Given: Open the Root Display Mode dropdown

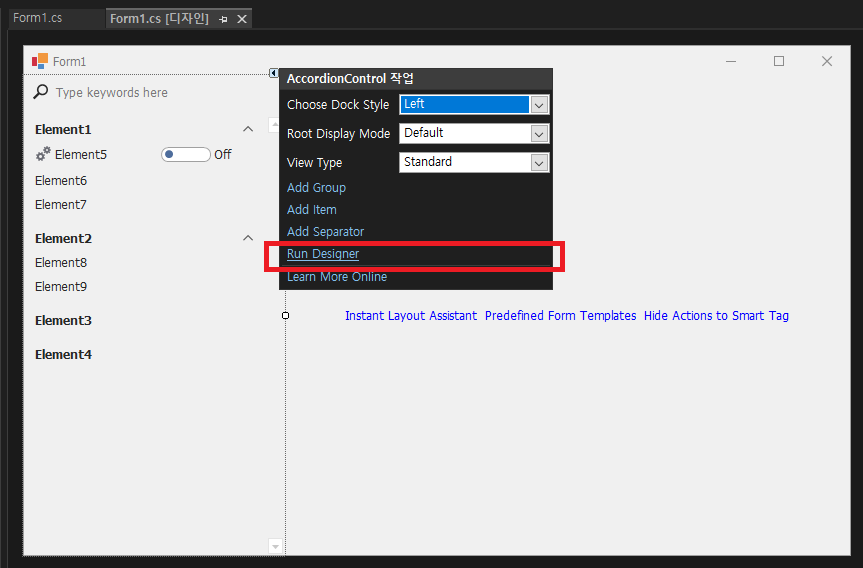Looking at the screenshot, I should click(x=539, y=134).
